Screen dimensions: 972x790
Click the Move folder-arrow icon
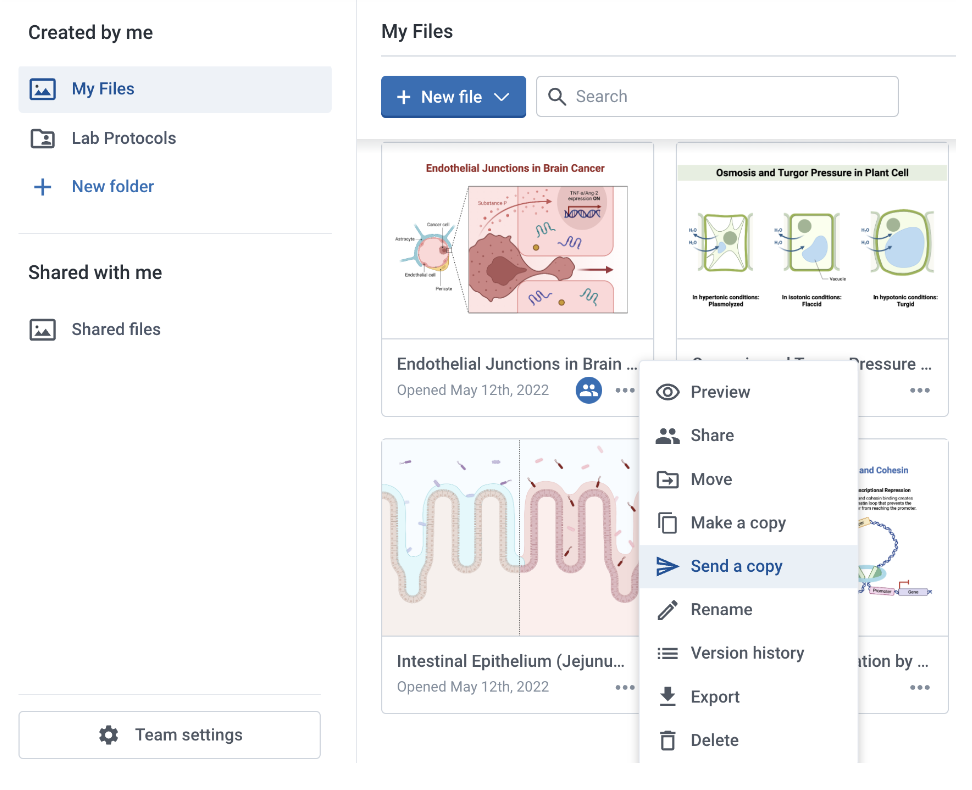[668, 479]
